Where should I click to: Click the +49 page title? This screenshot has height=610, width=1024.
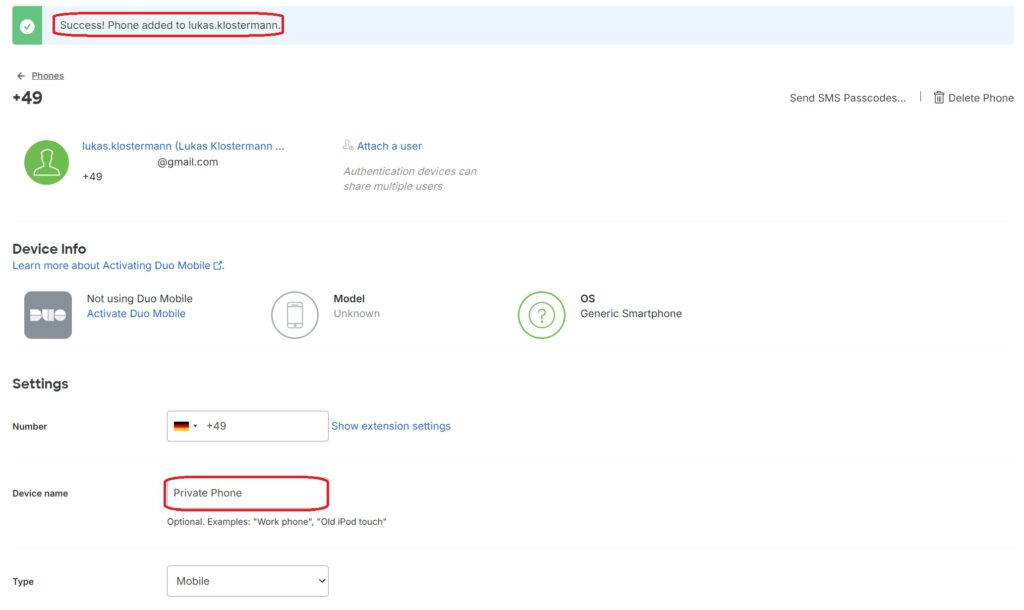(x=27, y=98)
